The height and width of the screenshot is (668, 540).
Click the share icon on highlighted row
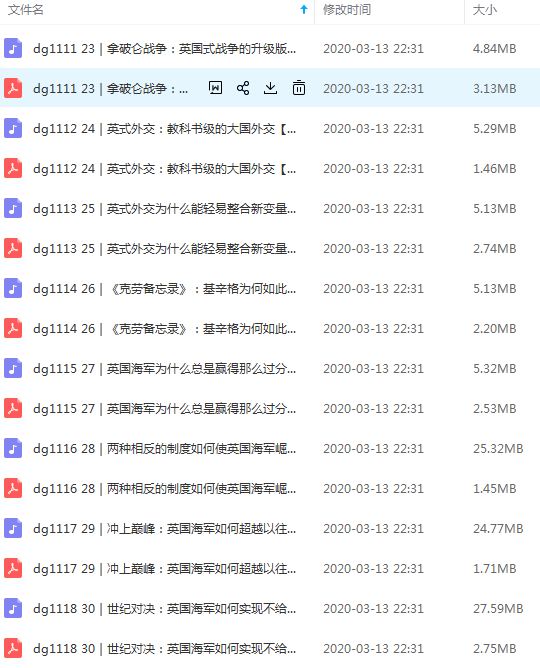[243, 88]
